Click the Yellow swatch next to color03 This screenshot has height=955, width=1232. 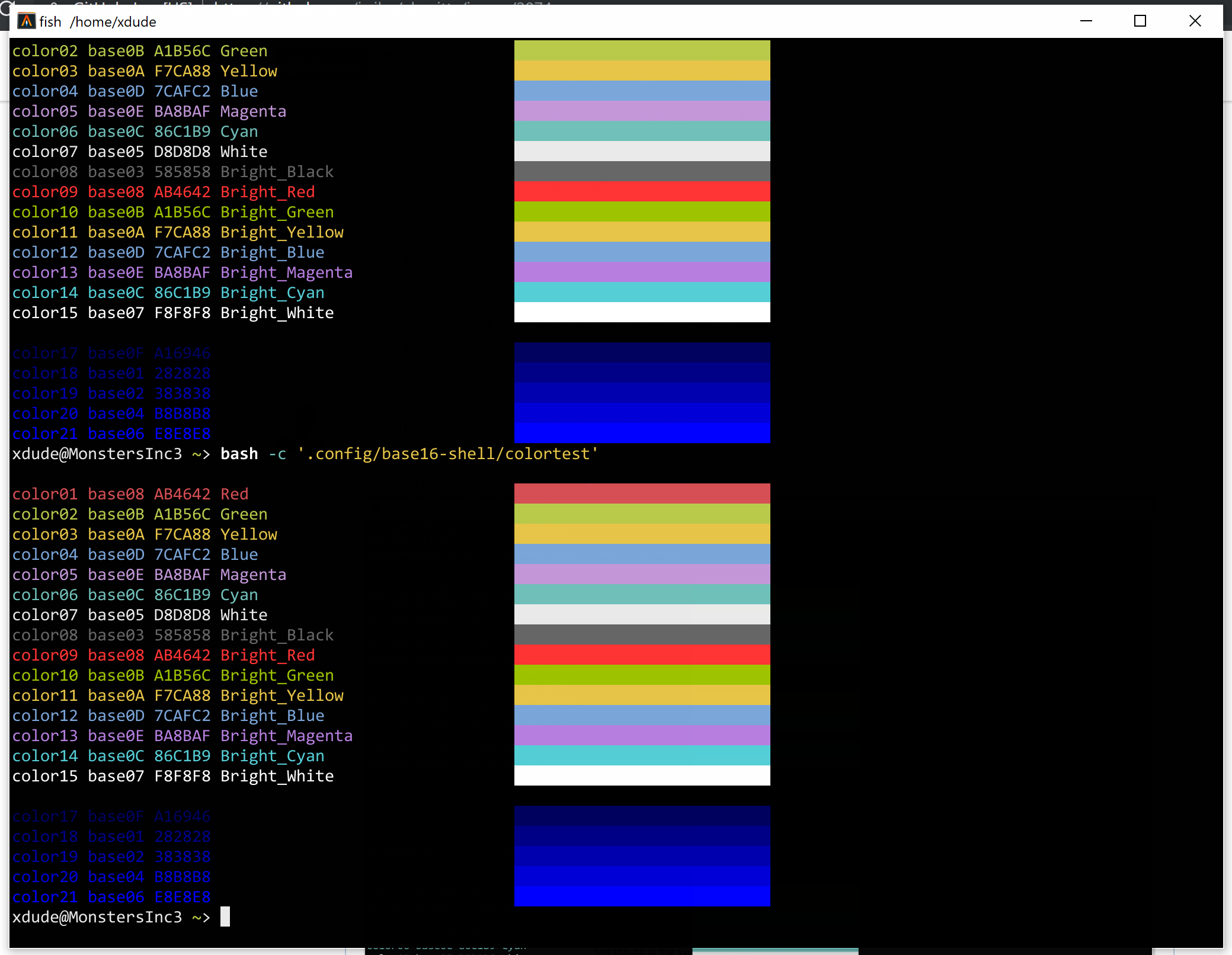click(642, 534)
